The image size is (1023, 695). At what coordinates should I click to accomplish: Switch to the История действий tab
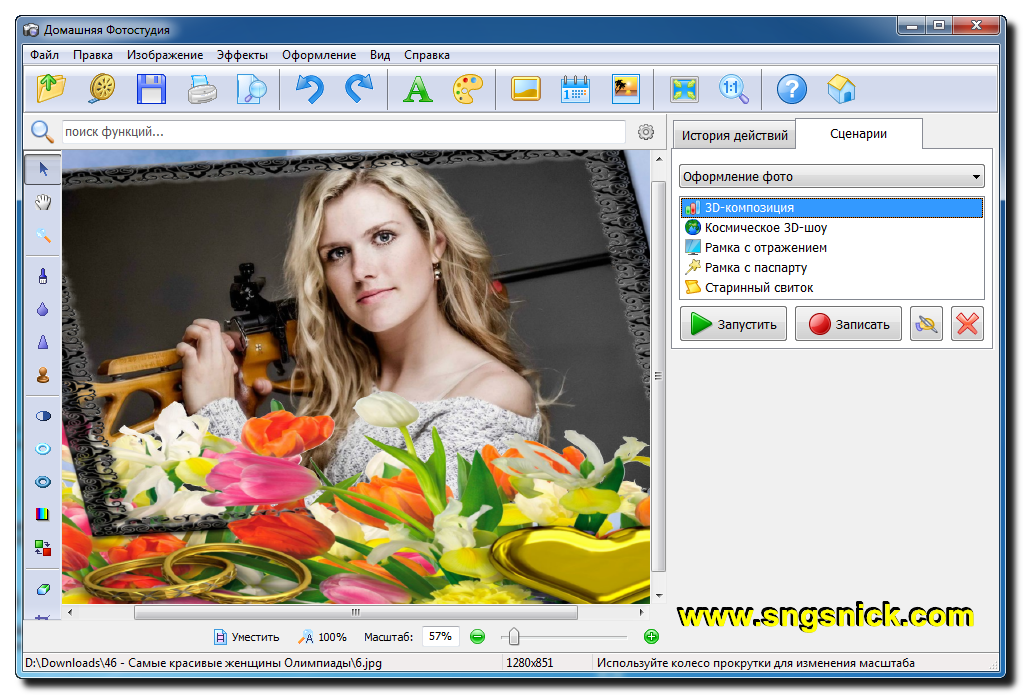(735, 135)
